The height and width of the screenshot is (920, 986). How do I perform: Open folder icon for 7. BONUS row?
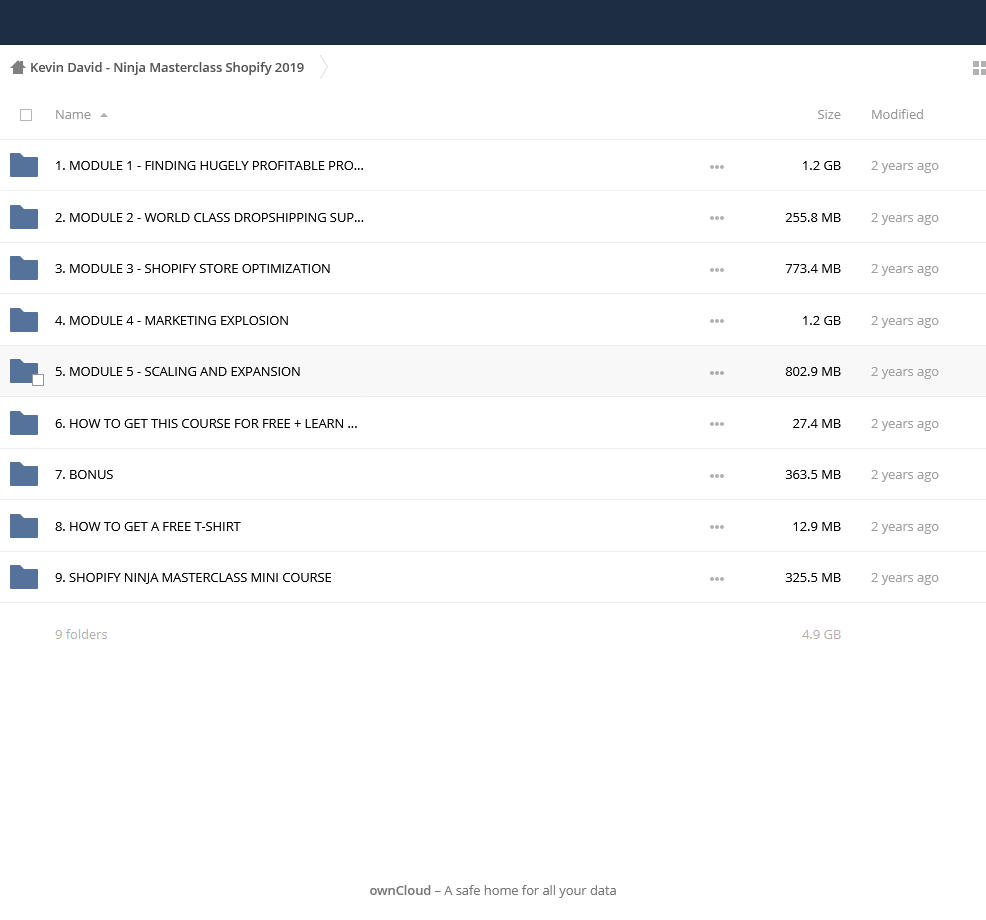[24, 474]
